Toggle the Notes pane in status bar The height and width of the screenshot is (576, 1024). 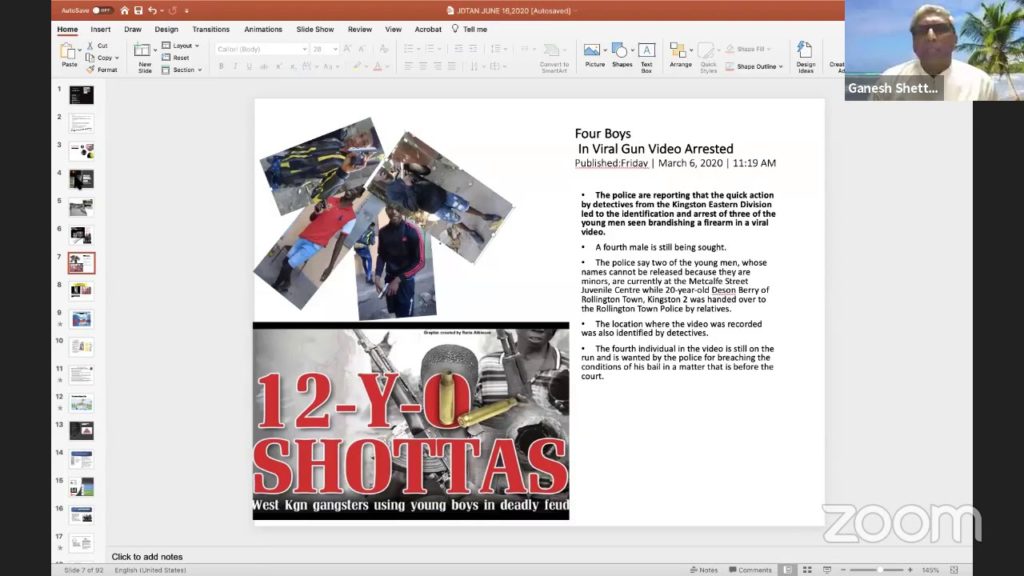tap(703, 570)
